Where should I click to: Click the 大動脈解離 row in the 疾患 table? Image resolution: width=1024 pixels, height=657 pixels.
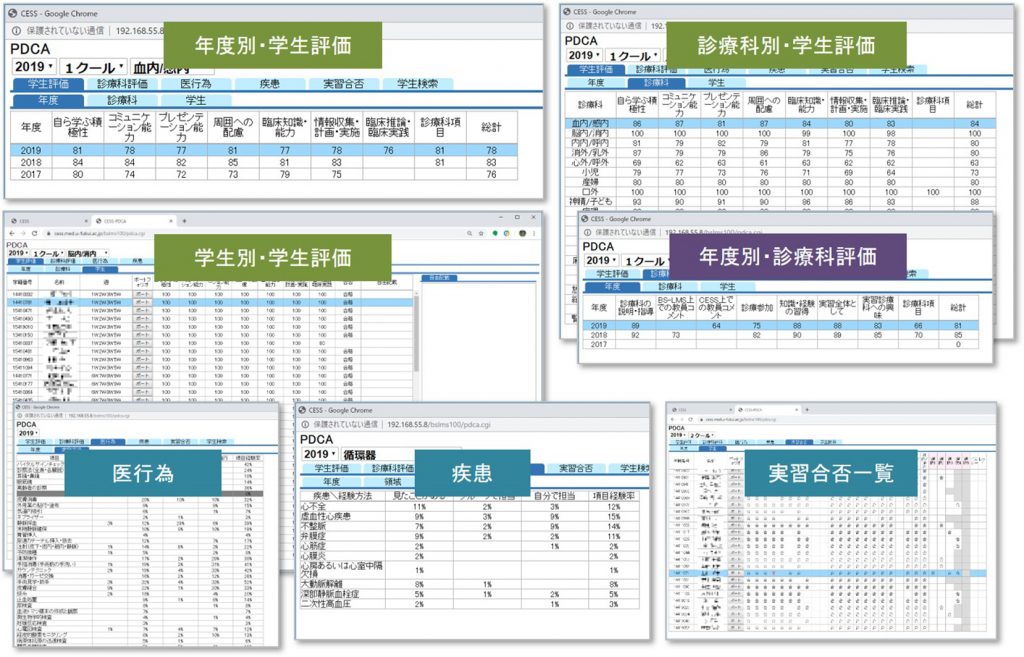(x=470, y=585)
